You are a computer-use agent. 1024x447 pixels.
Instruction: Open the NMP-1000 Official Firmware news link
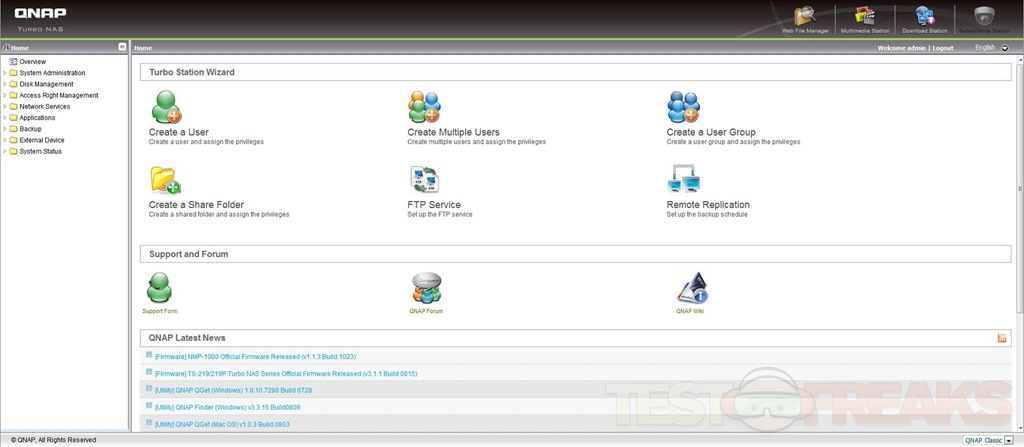pyautogui.click(x=255, y=357)
